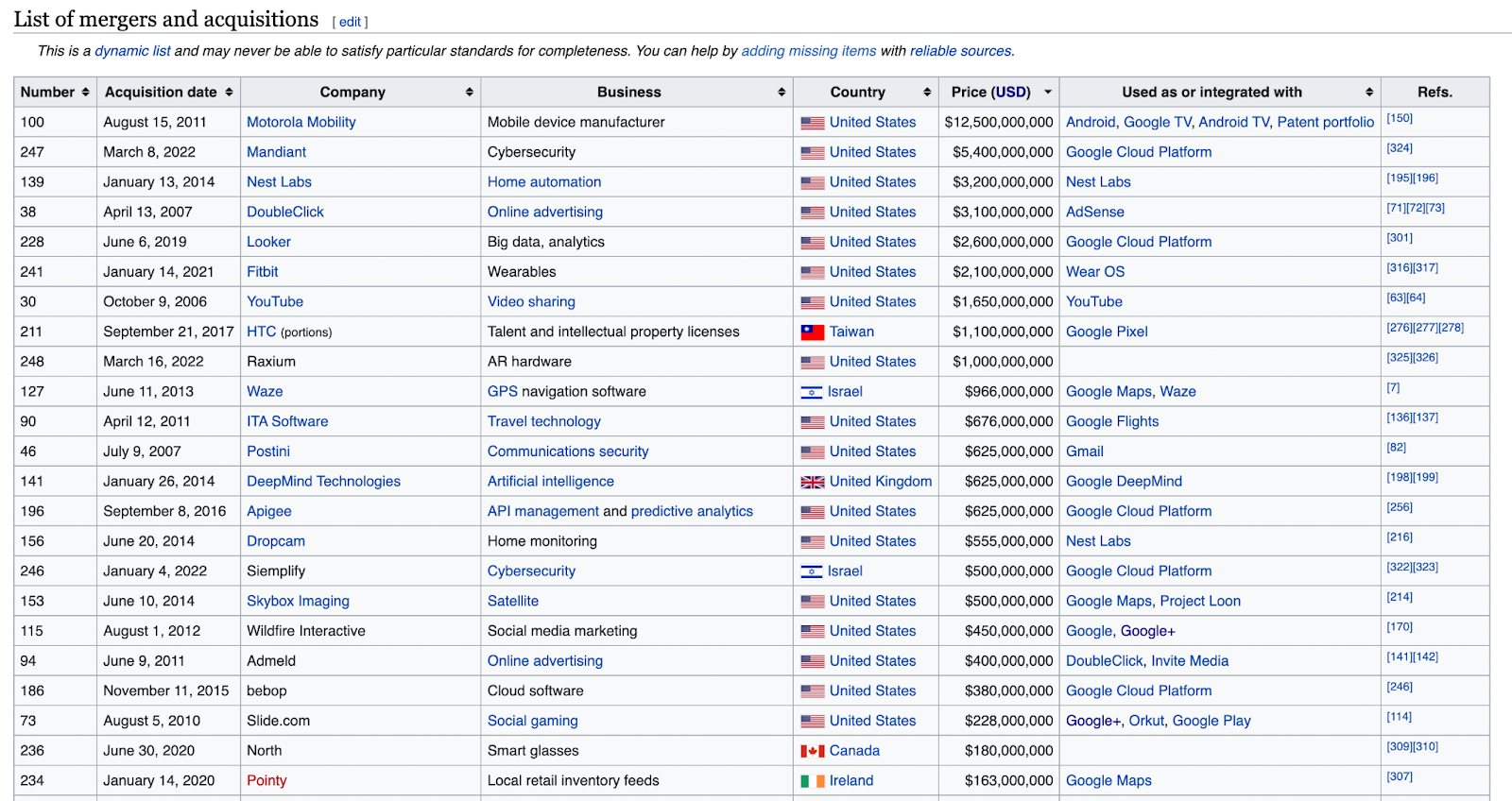1512x801 pixels.
Task: Click the United Kingdom flag icon
Action: point(813,482)
